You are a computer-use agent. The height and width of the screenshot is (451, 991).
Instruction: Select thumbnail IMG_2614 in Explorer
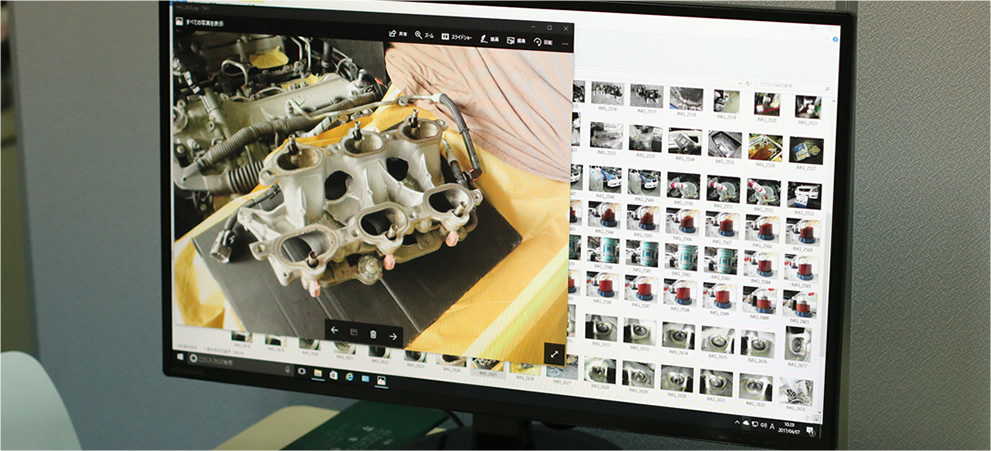click(x=679, y=335)
